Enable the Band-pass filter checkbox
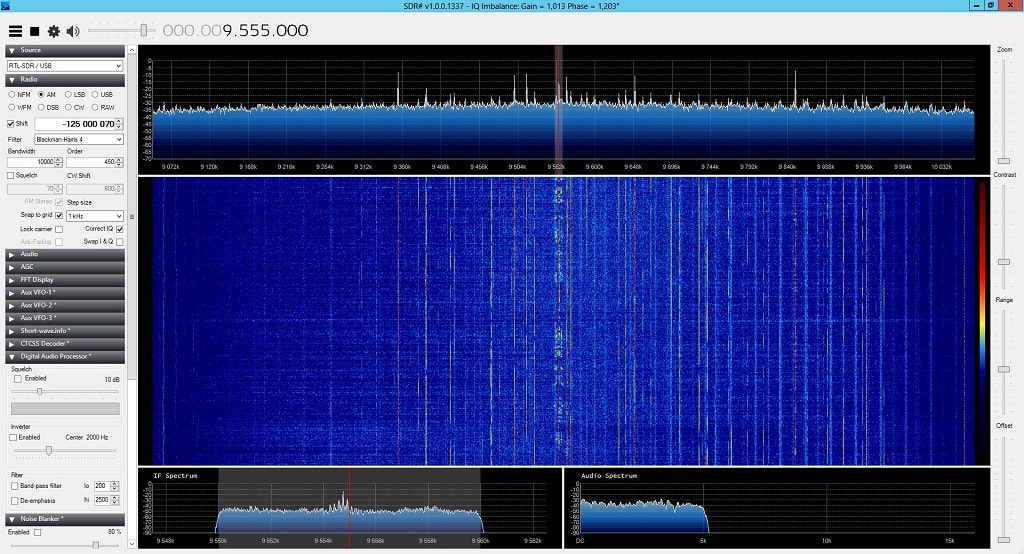The width and height of the screenshot is (1024, 554). 14,486
